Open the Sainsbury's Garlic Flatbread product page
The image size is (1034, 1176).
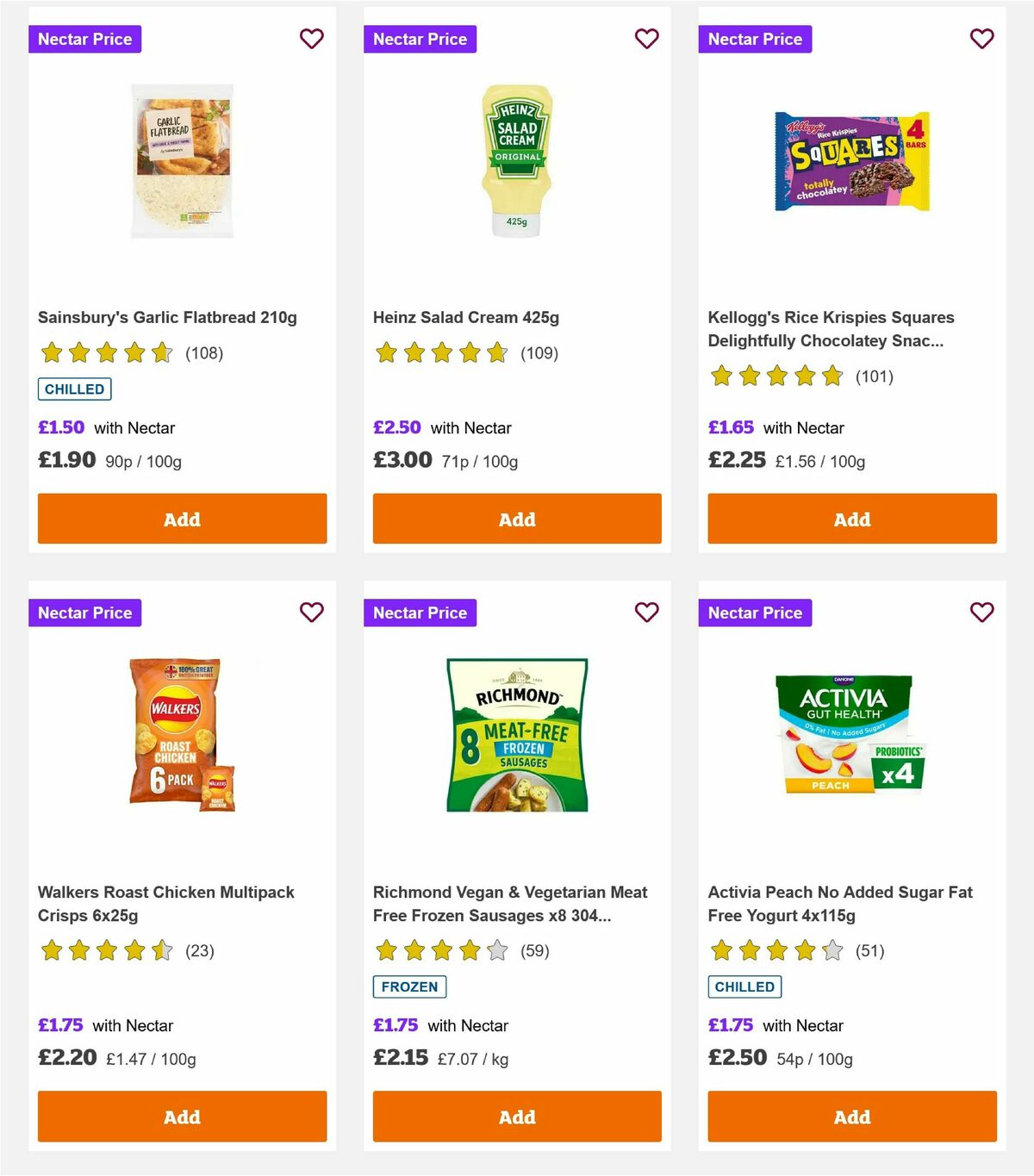167,317
